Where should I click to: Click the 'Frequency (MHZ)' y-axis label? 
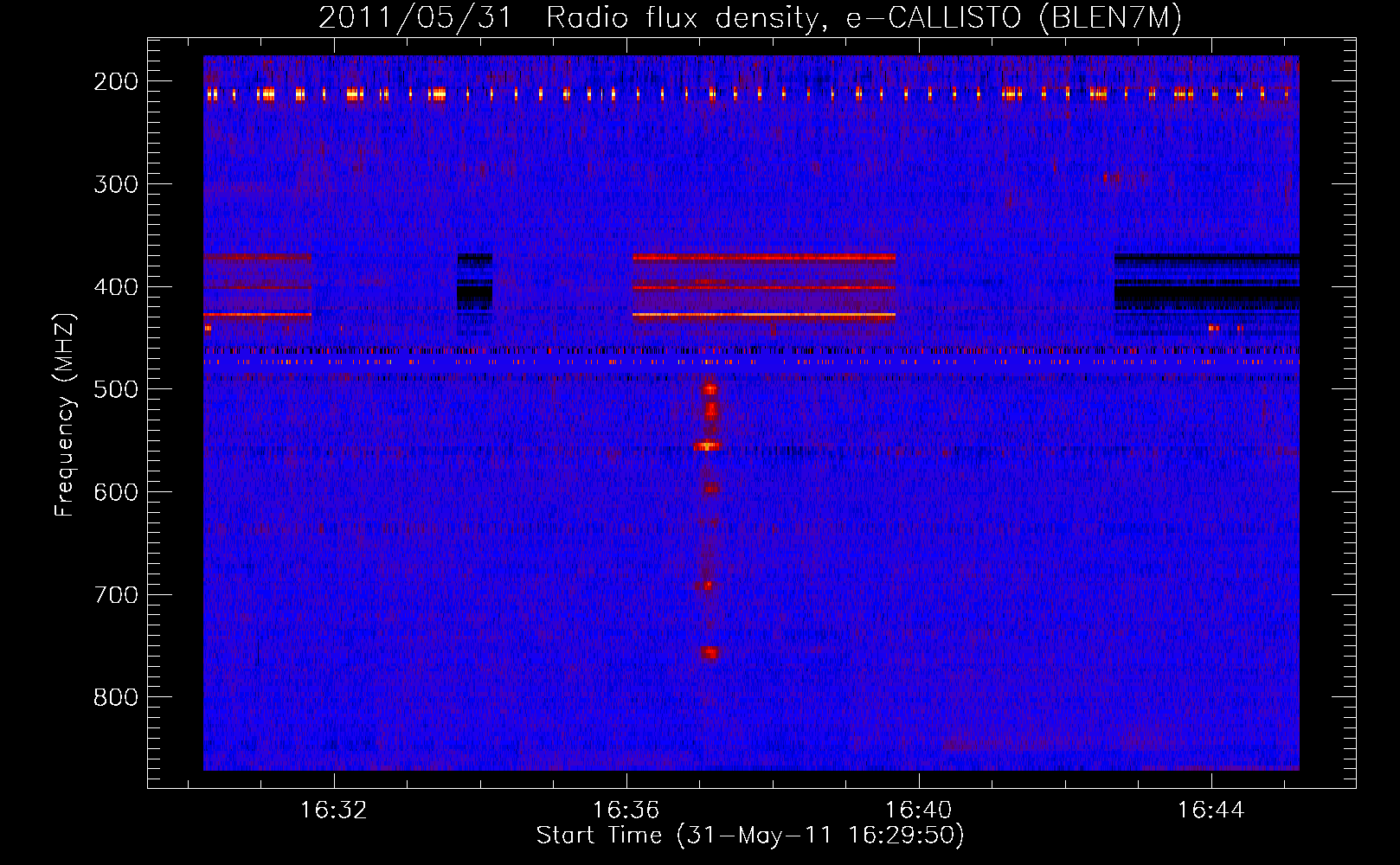click(65, 414)
